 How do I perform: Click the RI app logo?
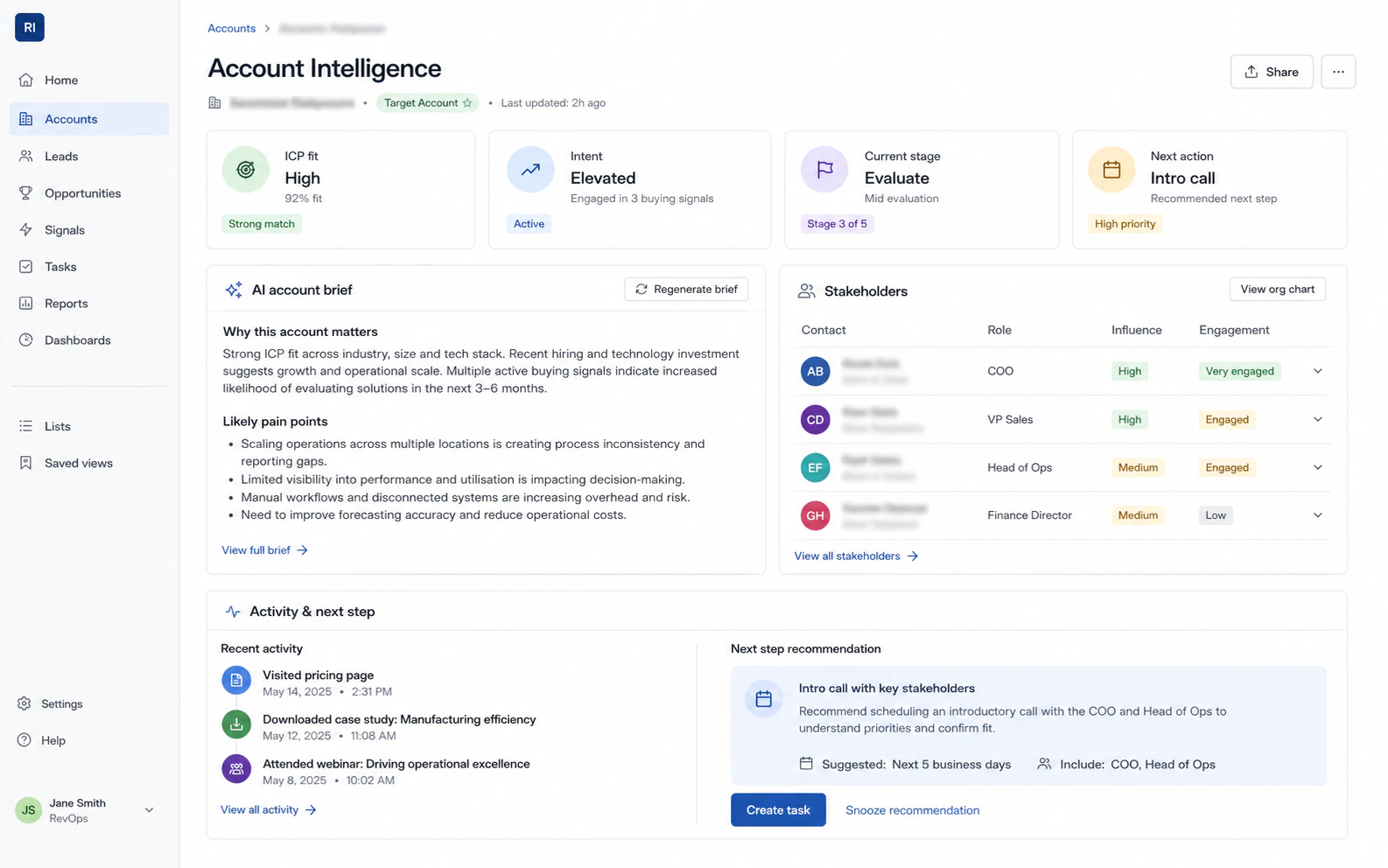(x=30, y=27)
